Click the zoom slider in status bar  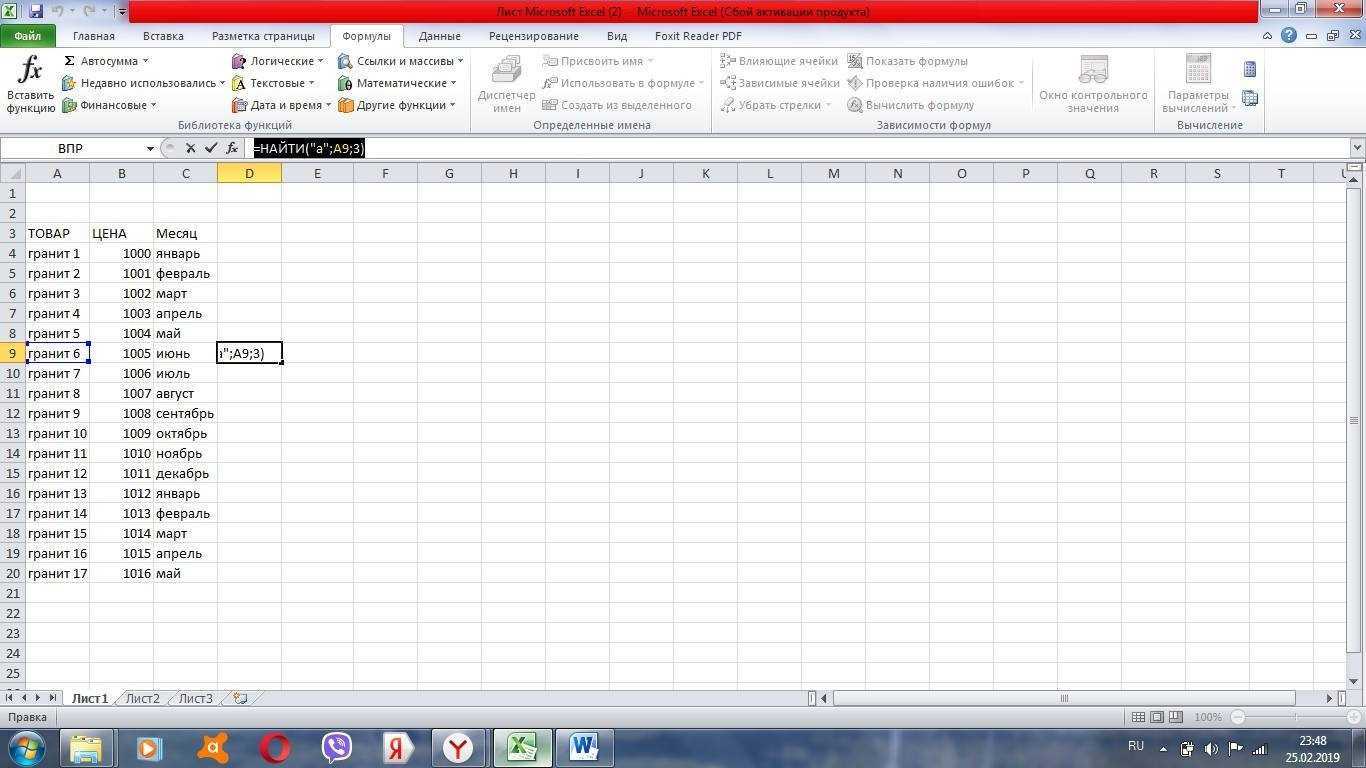[1296, 717]
